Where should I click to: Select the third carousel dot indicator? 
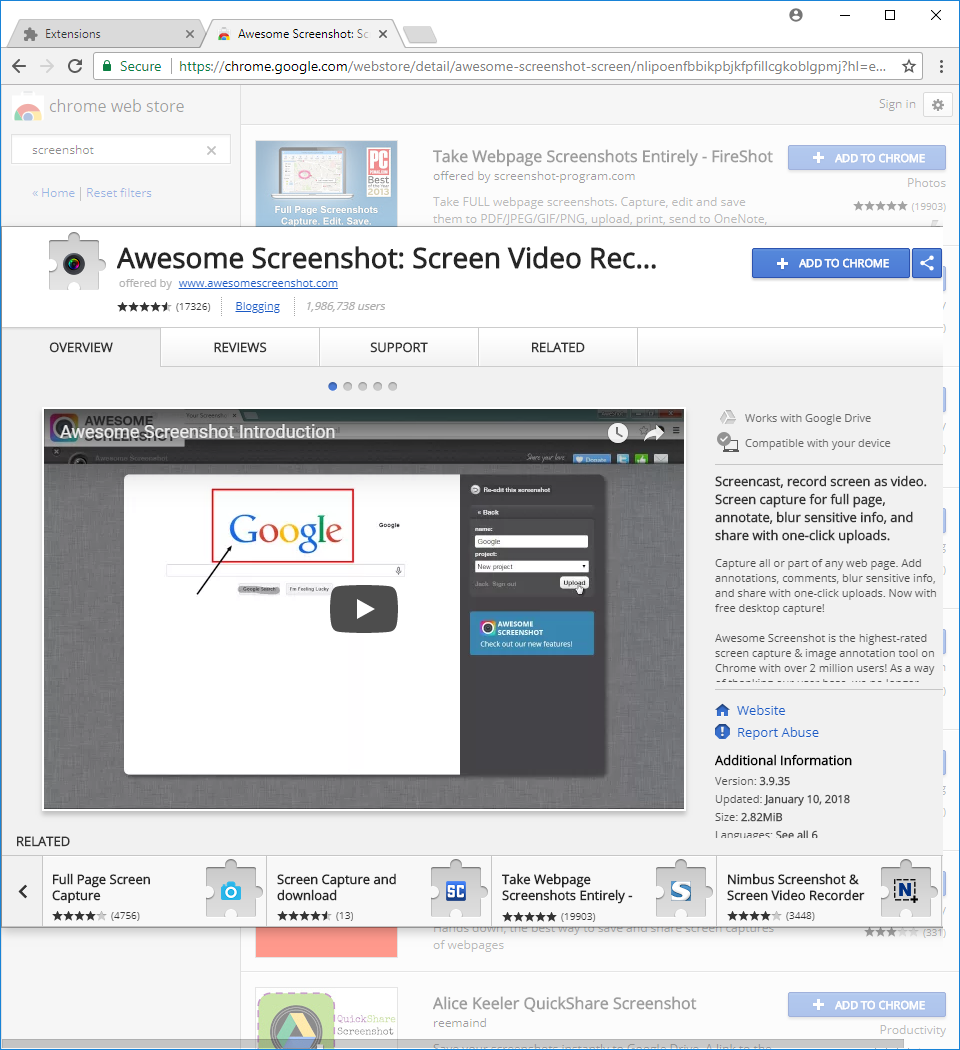tap(363, 386)
